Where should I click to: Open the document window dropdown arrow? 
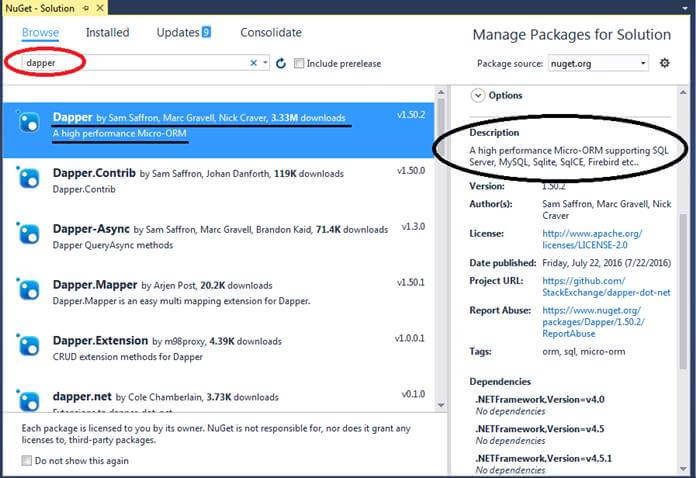[685, 8]
